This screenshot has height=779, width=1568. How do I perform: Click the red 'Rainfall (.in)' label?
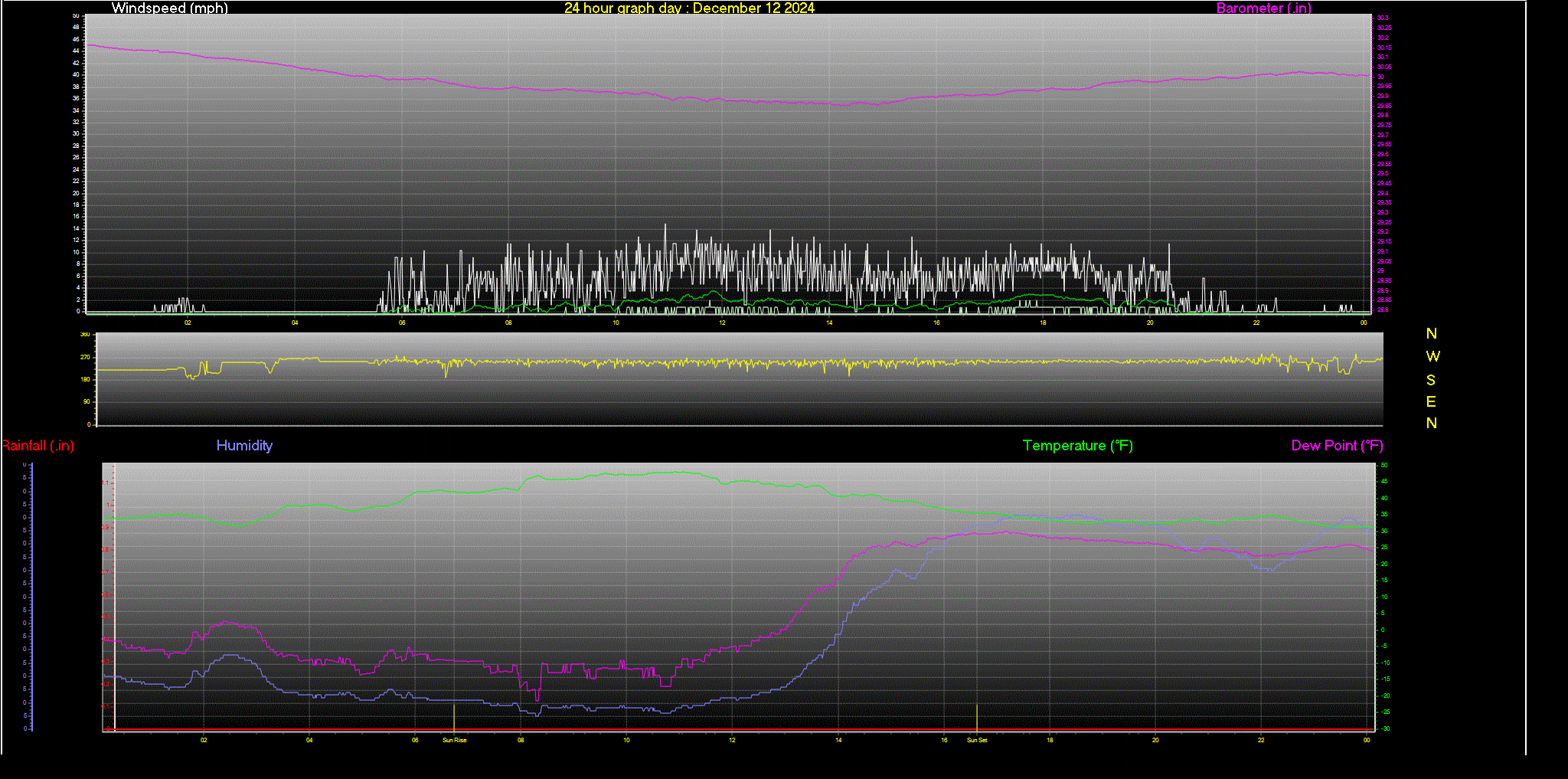pyautogui.click(x=38, y=446)
